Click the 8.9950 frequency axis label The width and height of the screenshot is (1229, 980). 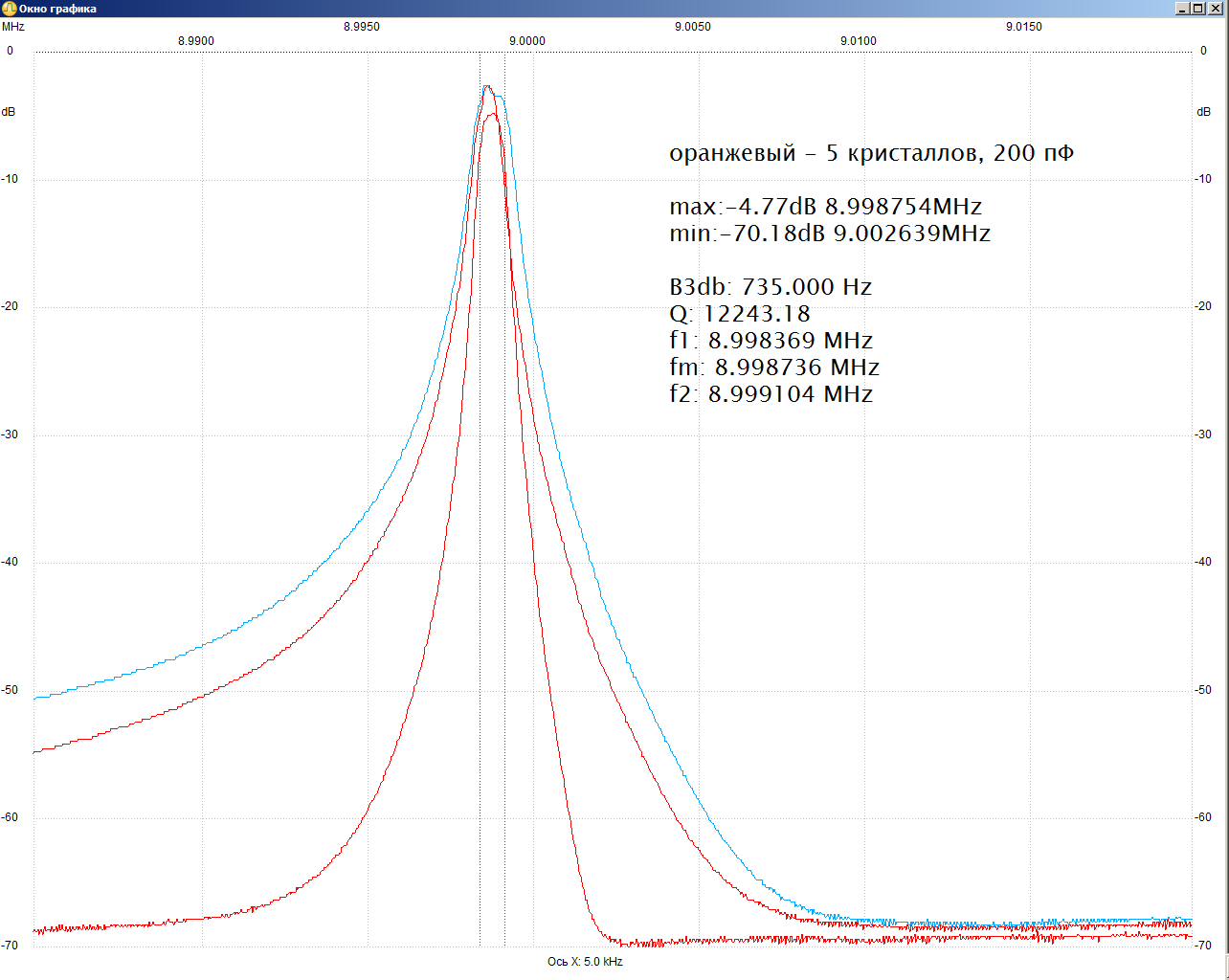pyautogui.click(x=361, y=27)
